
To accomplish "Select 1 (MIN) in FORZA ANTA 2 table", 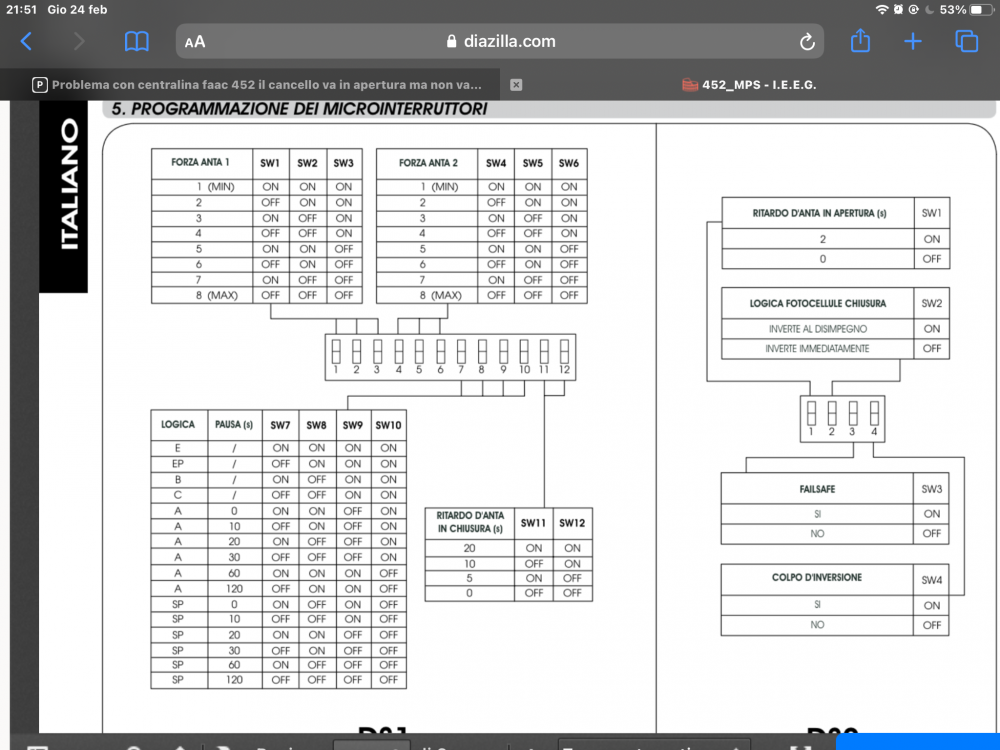I will coord(439,187).
